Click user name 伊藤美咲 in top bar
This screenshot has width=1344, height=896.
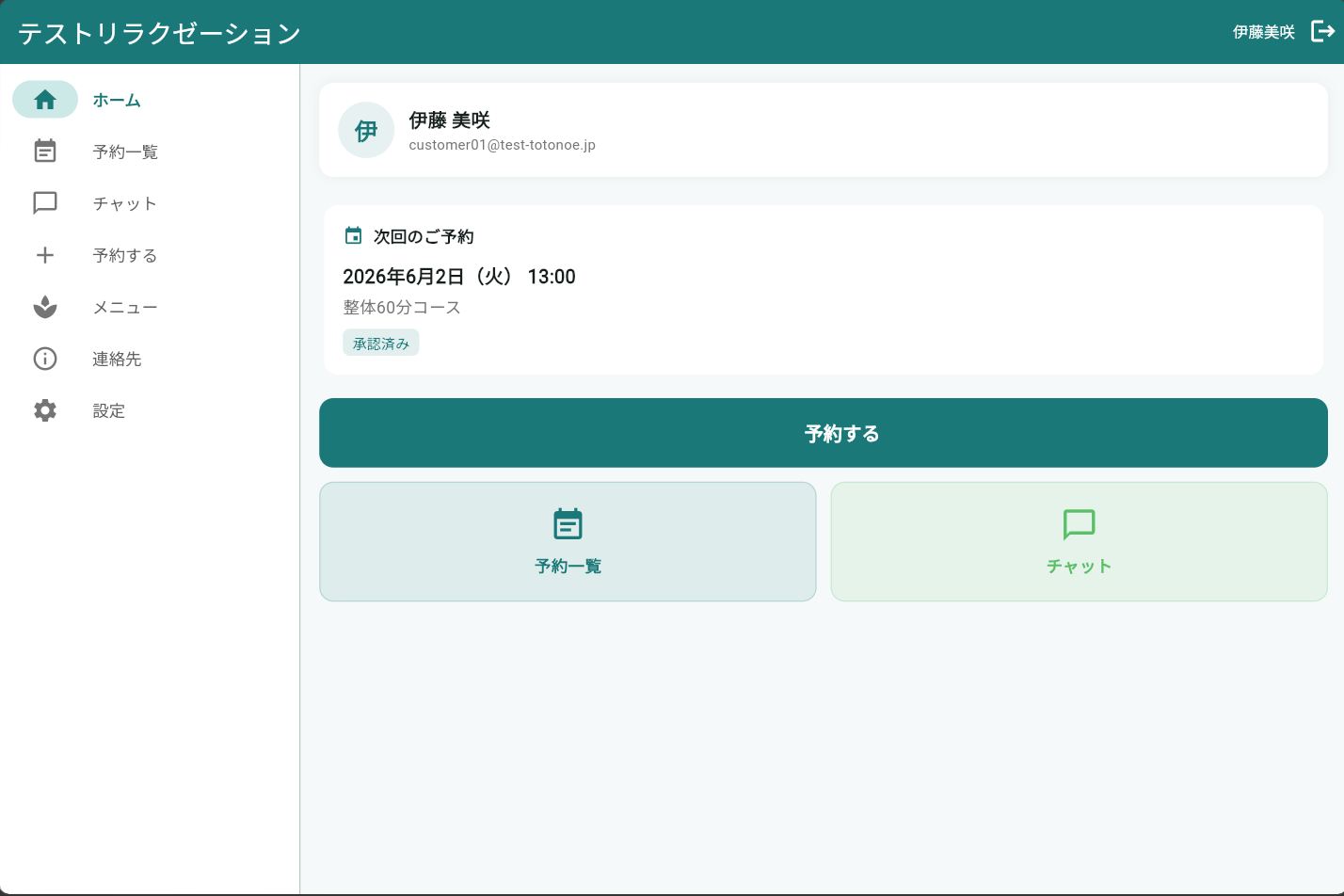1264,32
